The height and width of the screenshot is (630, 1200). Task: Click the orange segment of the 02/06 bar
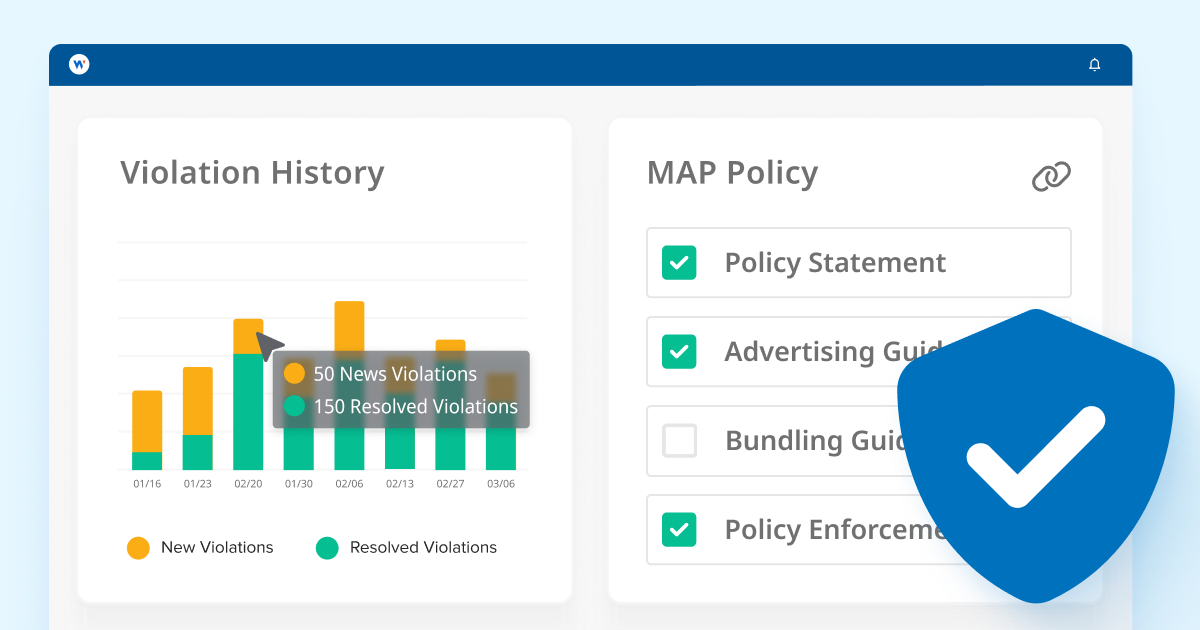pos(349,325)
